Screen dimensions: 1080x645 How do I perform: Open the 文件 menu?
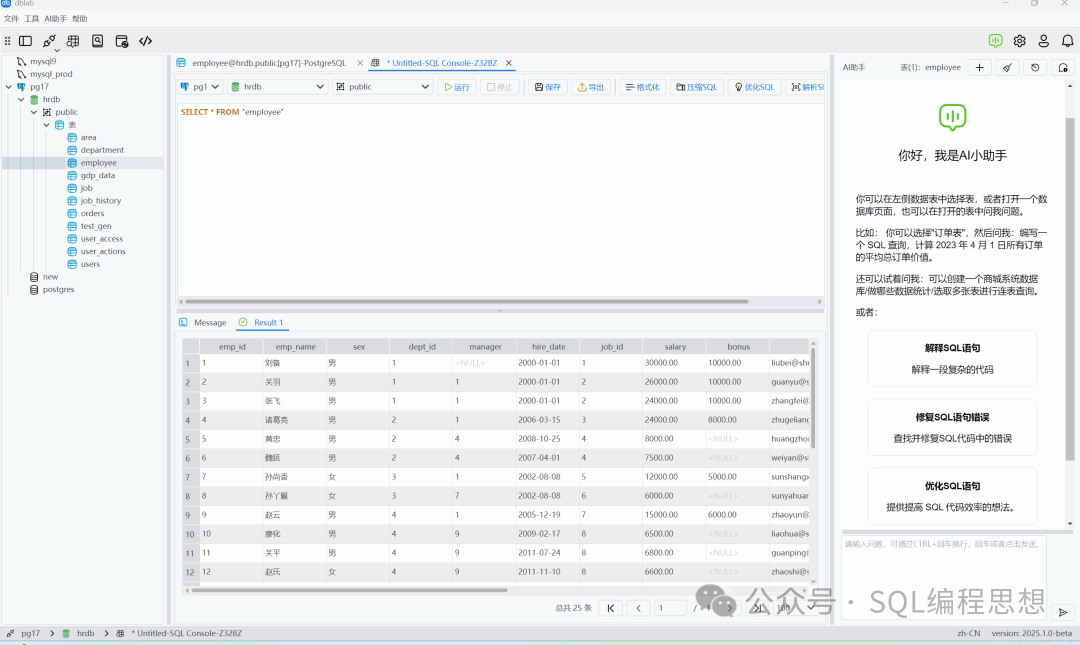tap(12, 19)
